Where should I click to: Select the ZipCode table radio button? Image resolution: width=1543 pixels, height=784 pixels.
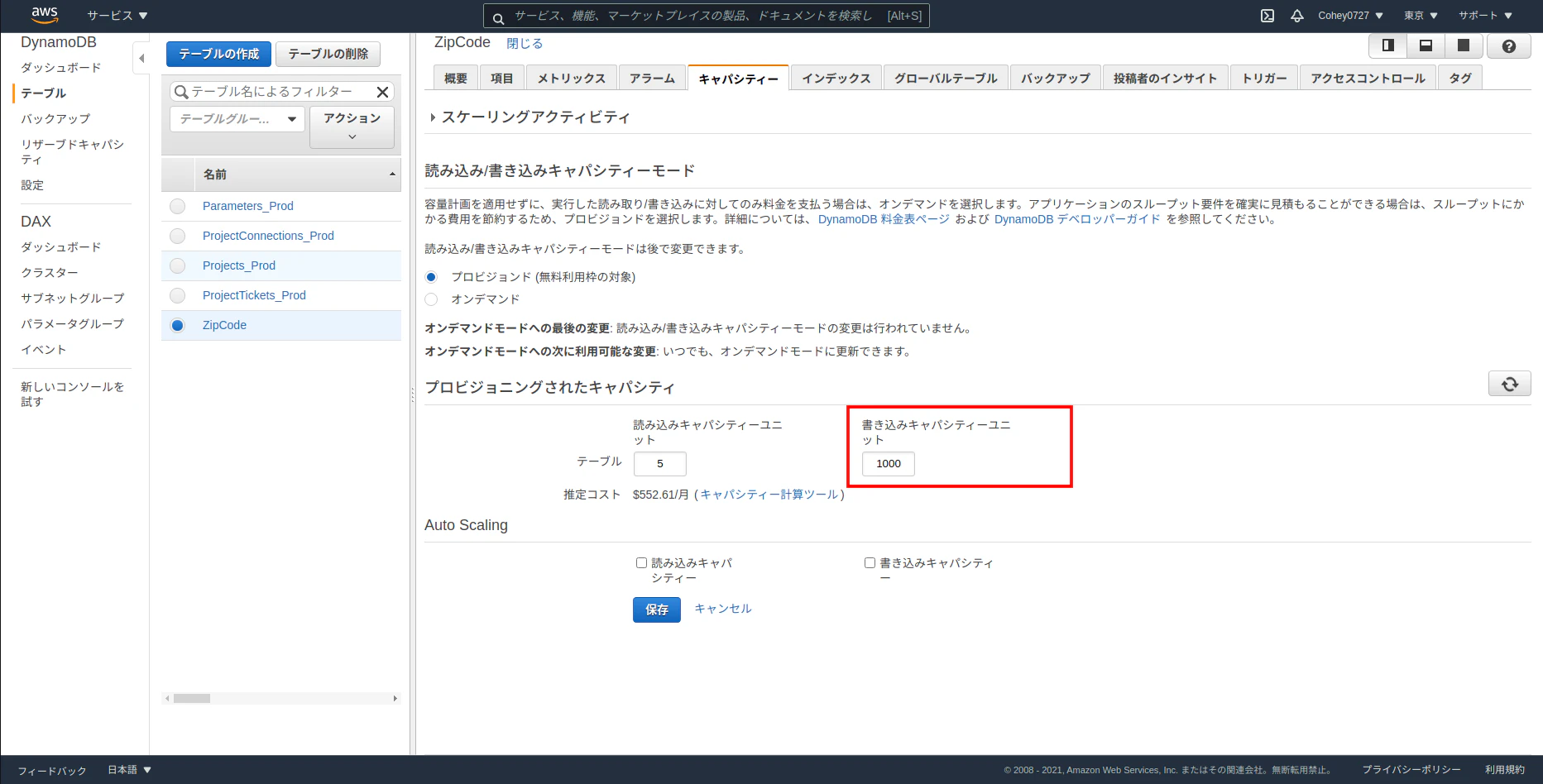click(177, 325)
